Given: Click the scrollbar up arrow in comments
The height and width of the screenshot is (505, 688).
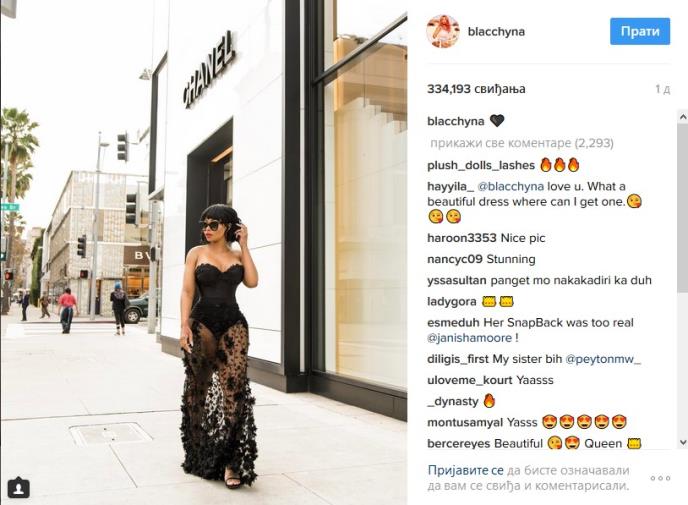Looking at the screenshot, I should (683, 117).
